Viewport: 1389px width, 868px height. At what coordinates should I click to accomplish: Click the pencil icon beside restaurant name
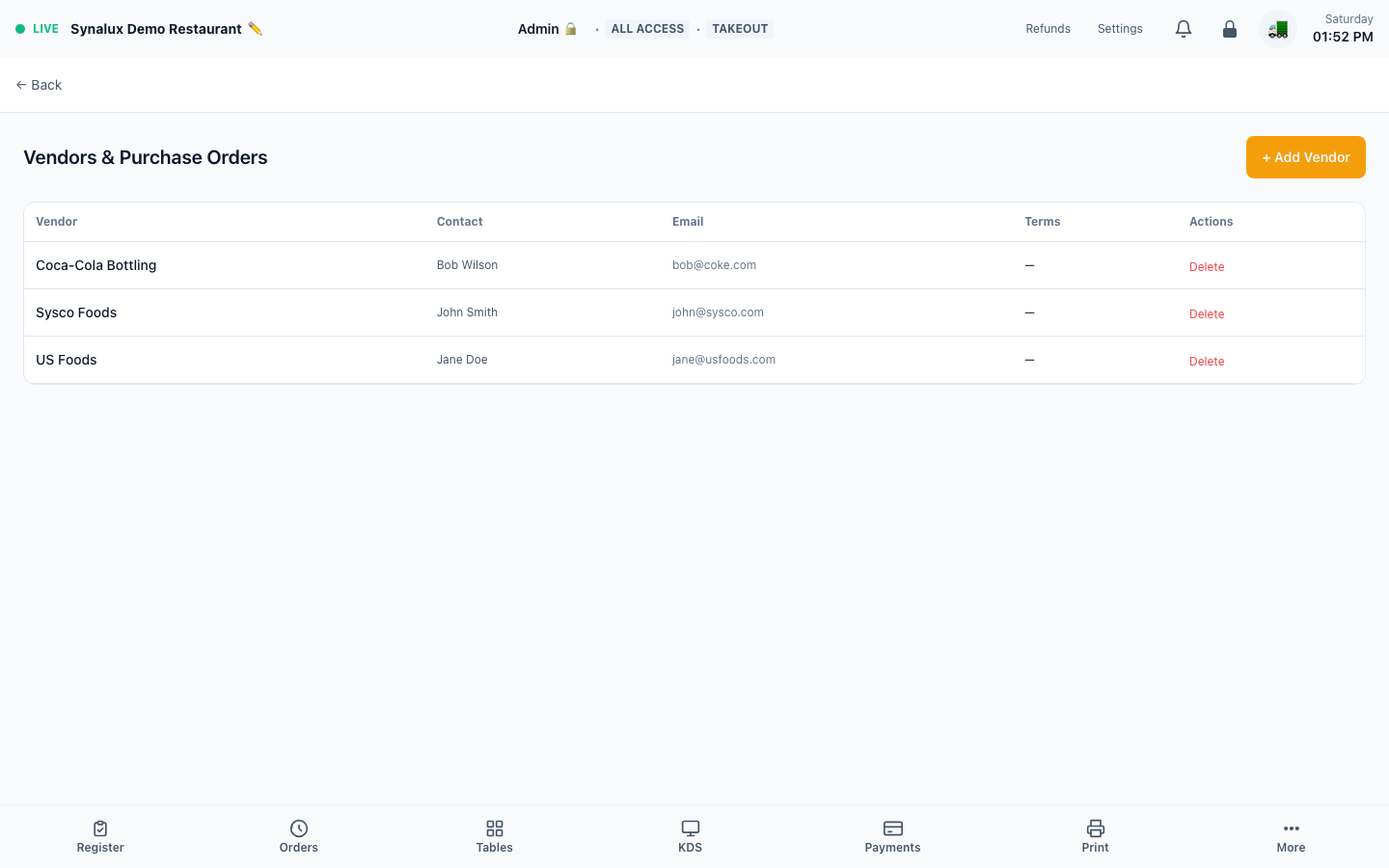coord(255,29)
